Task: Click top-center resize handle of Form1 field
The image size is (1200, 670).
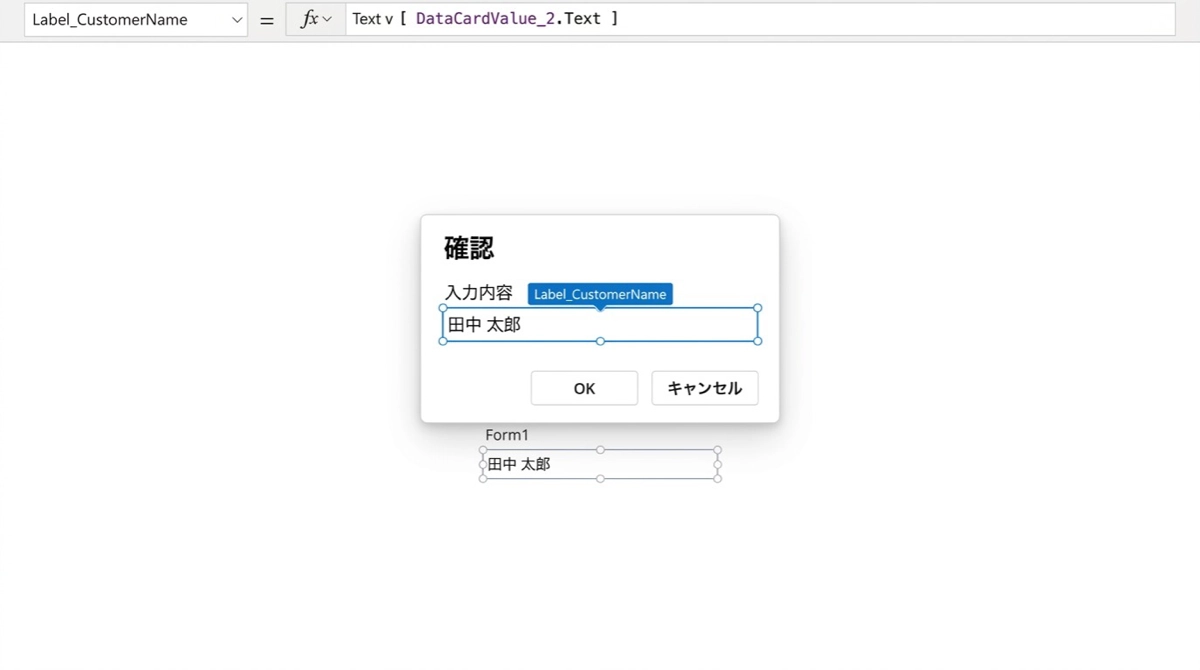Action: click(x=600, y=450)
